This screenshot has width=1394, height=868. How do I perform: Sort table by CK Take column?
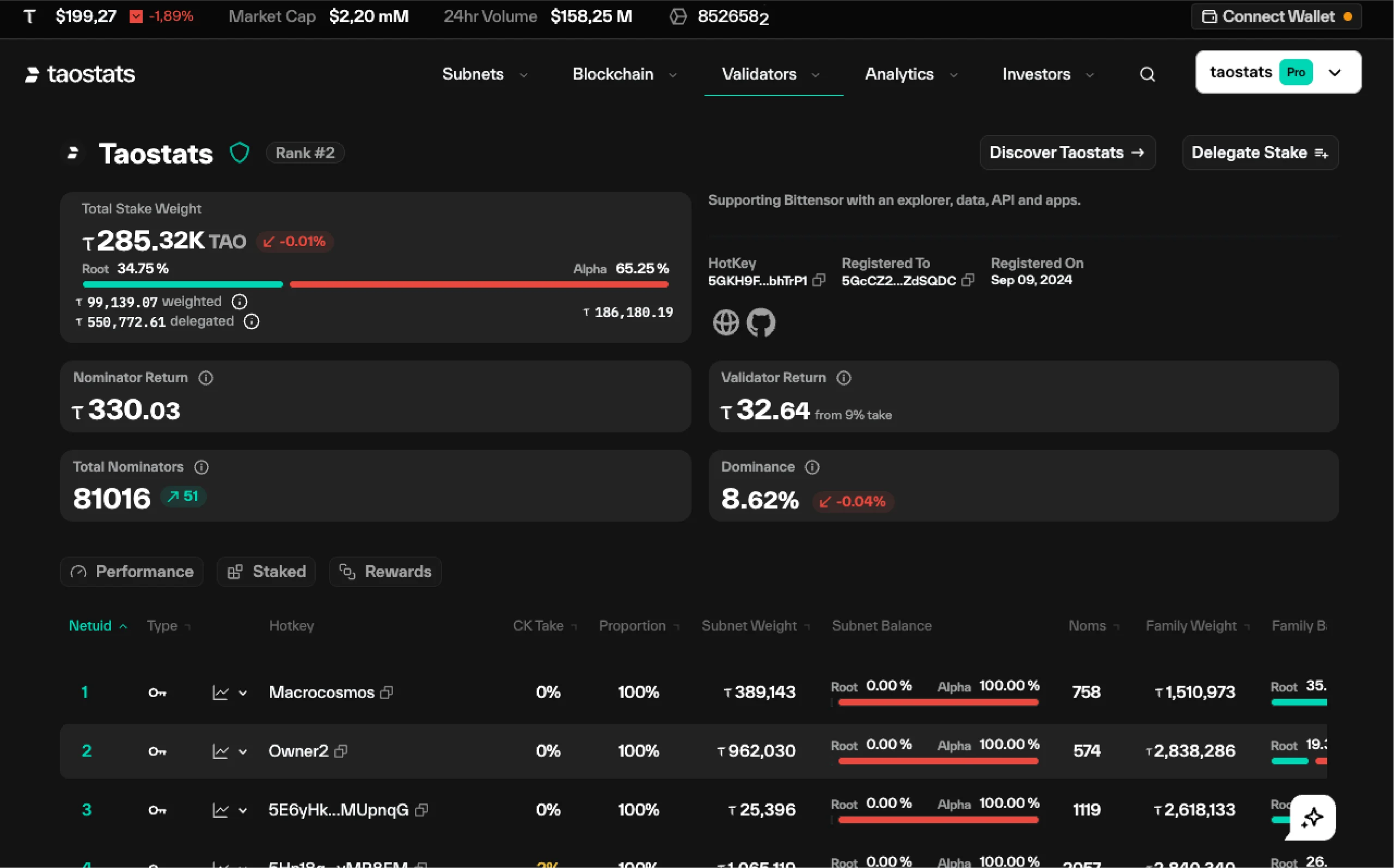pos(545,626)
